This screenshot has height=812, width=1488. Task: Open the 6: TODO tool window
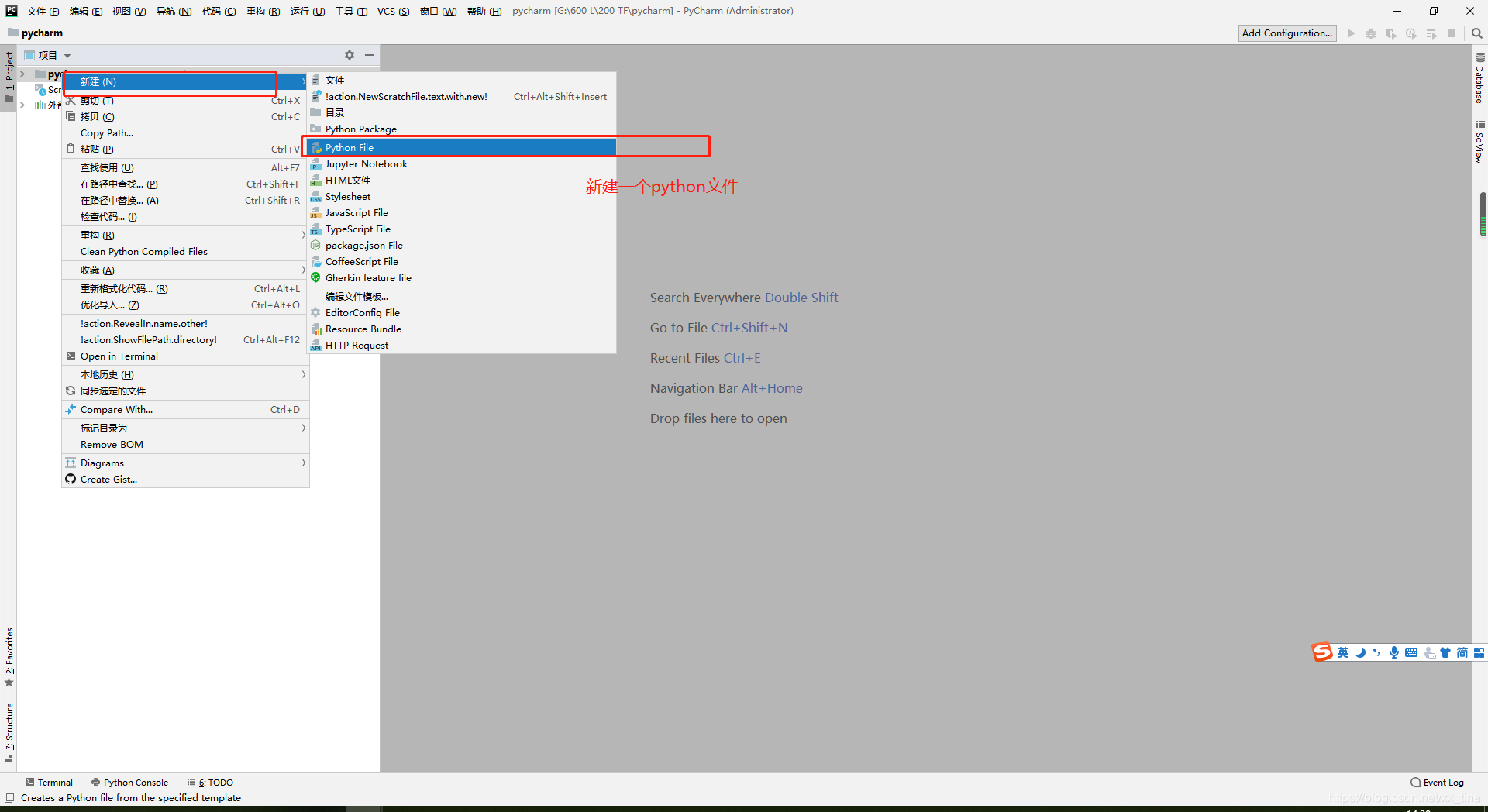click(210, 783)
